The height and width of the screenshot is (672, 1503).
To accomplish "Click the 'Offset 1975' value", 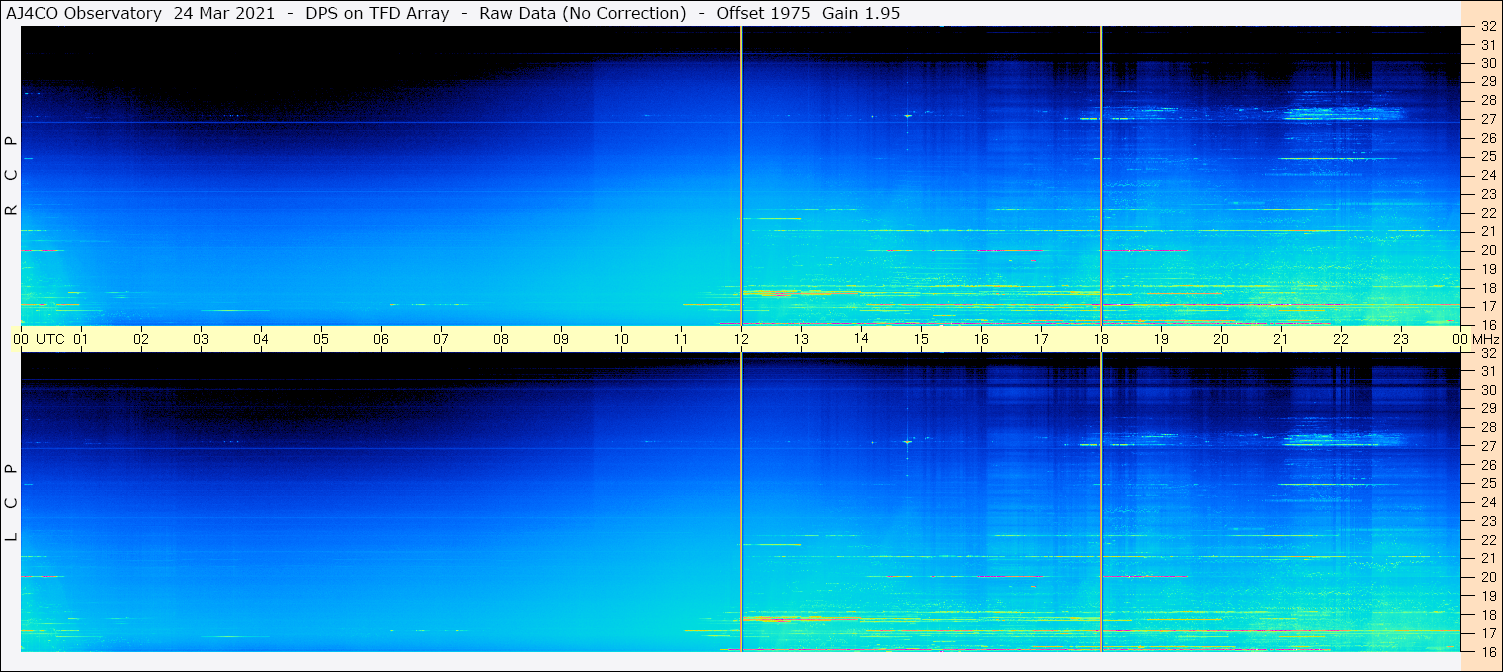I will point(763,13).
